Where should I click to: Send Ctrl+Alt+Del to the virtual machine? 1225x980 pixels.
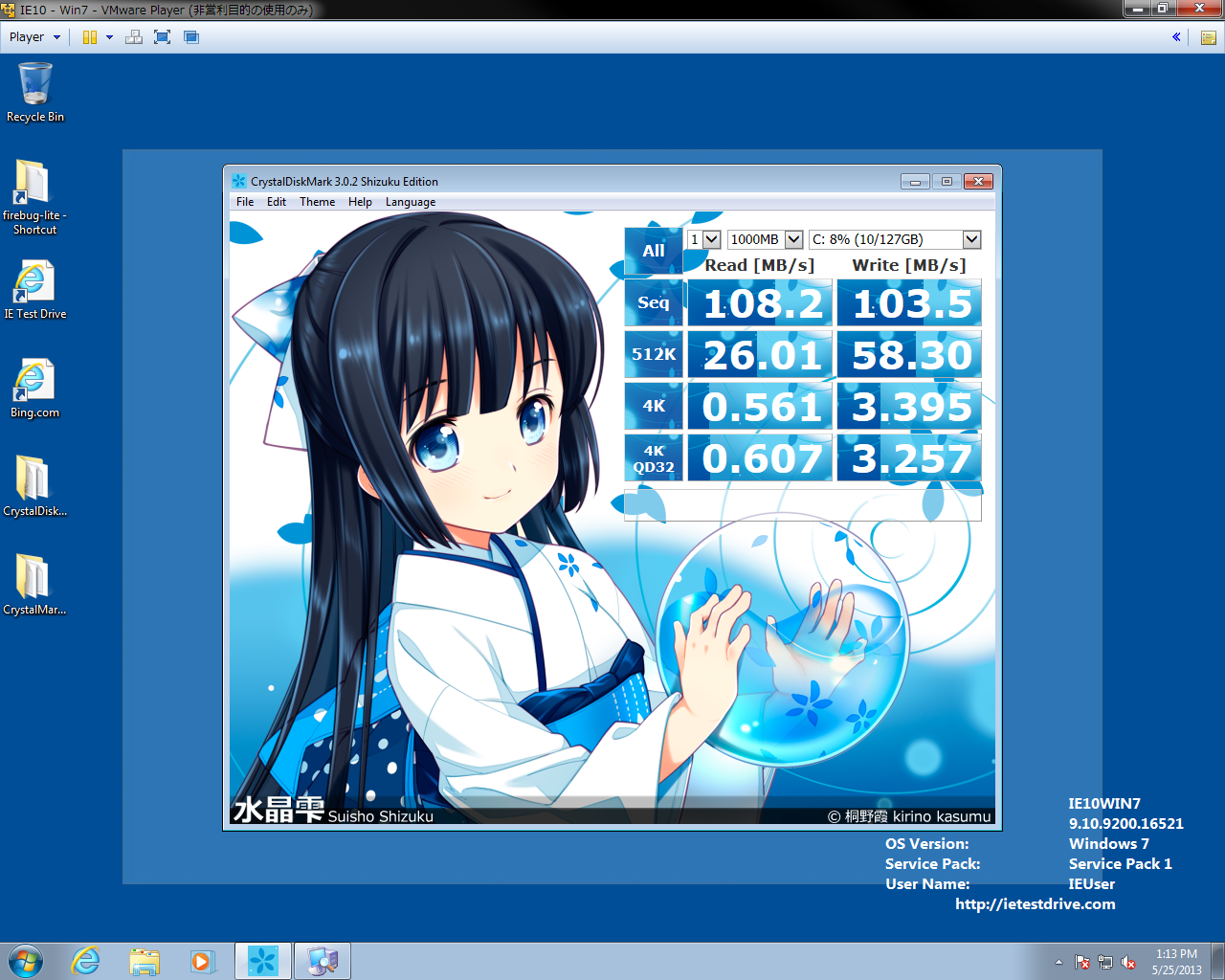tap(134, 37)
